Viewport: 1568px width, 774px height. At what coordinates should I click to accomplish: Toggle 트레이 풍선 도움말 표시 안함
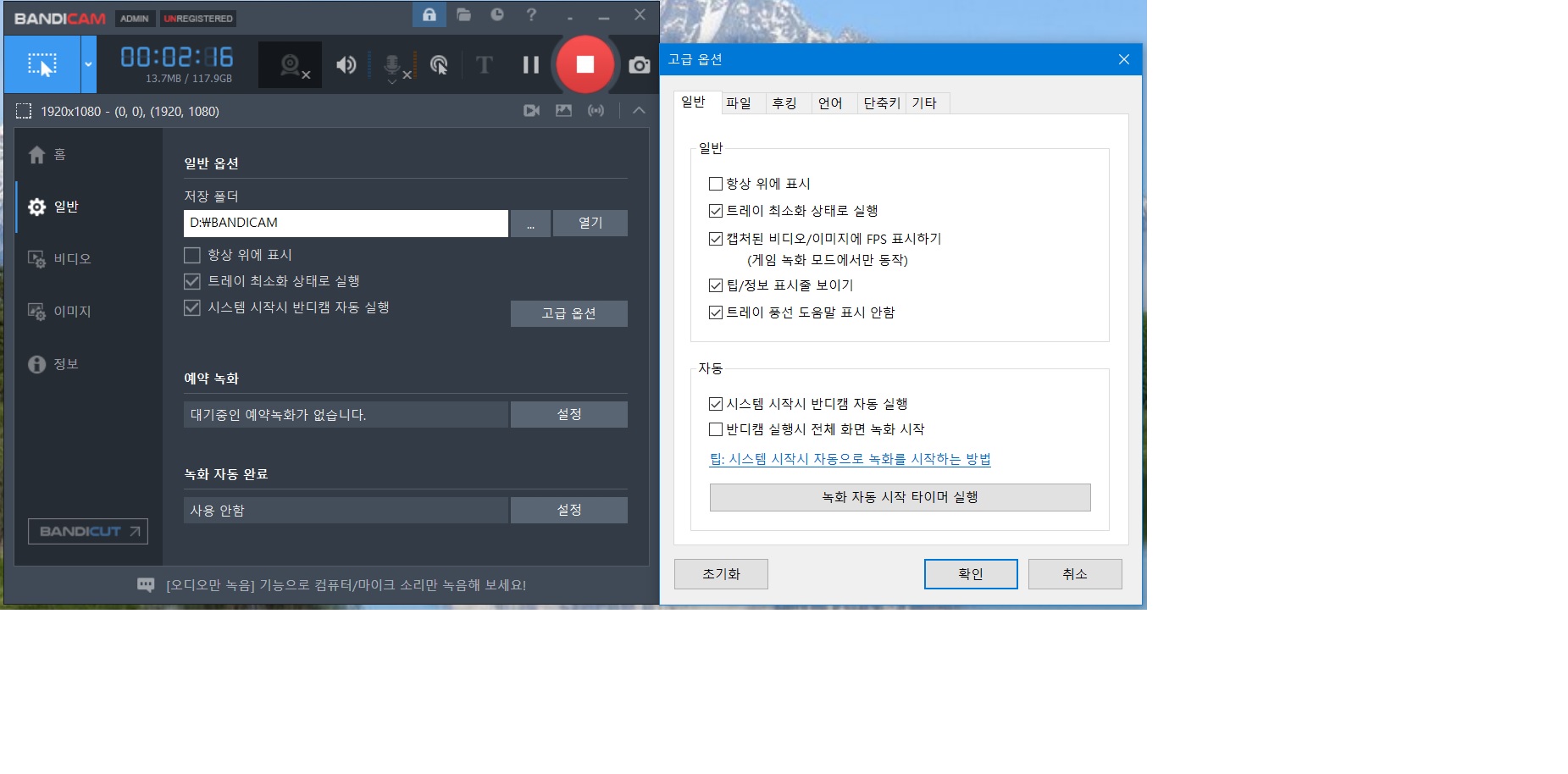coord(716,312)
